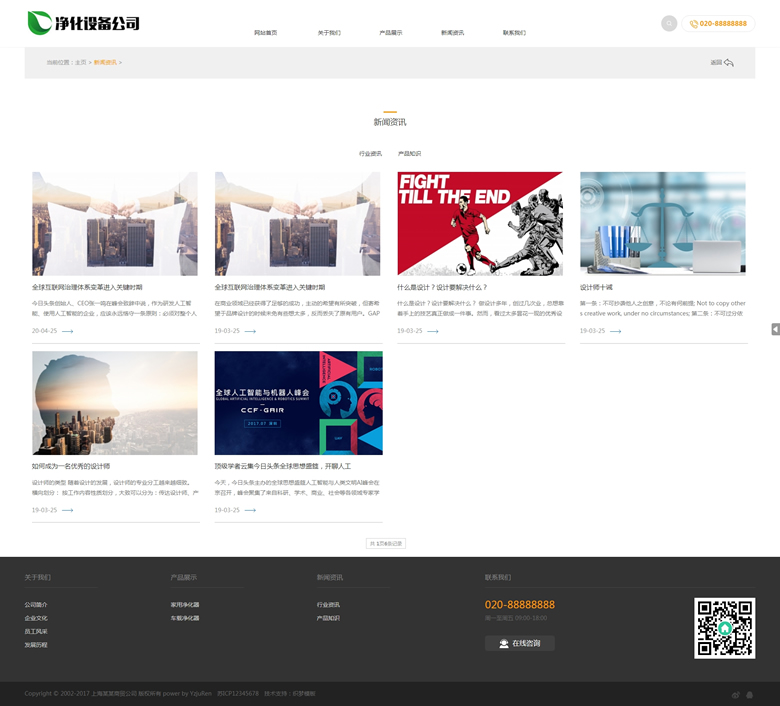
Task: Click the Weibo icon in footer bar
Action: [x=736, y=694]
